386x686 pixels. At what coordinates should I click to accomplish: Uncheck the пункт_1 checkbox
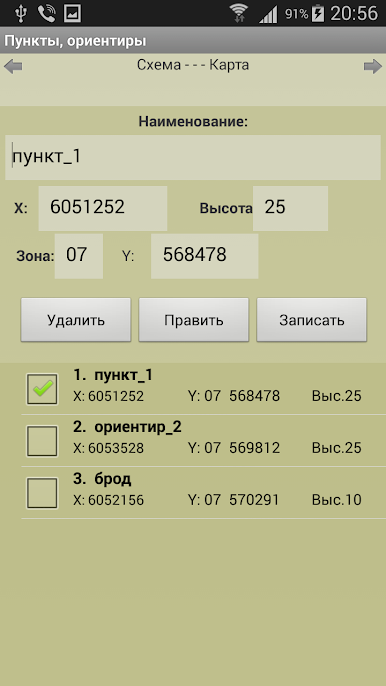click(x=42, y=389)
